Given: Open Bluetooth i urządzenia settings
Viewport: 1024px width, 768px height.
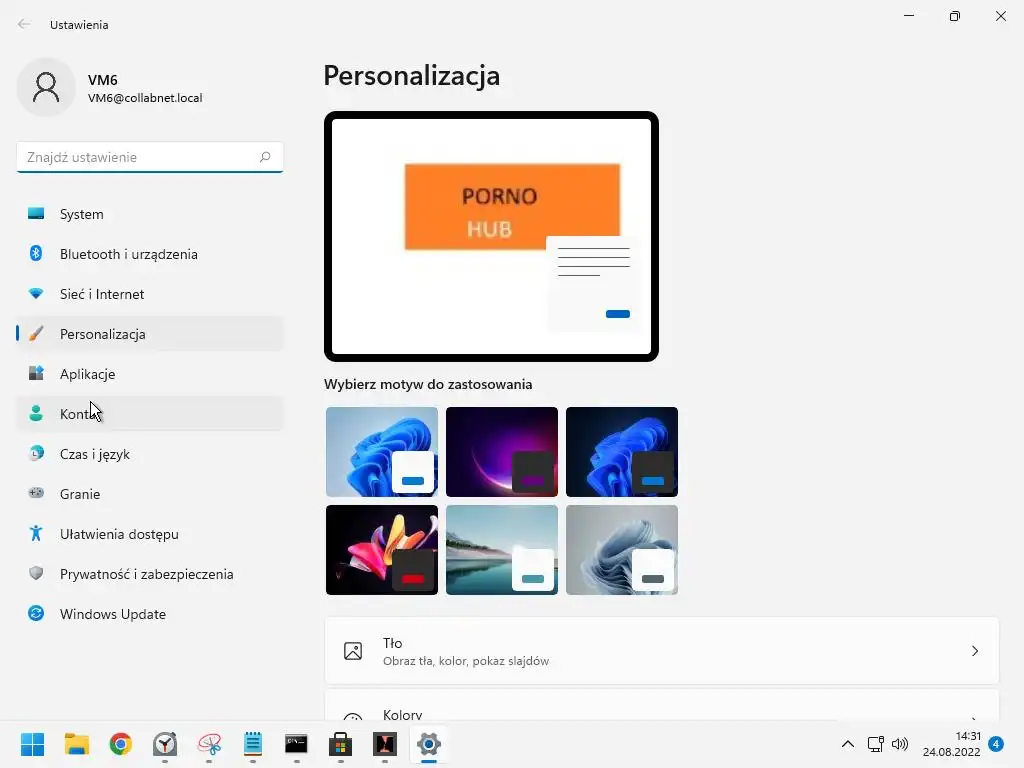Looking at the screenshot, I should click(x=150, y=254).
